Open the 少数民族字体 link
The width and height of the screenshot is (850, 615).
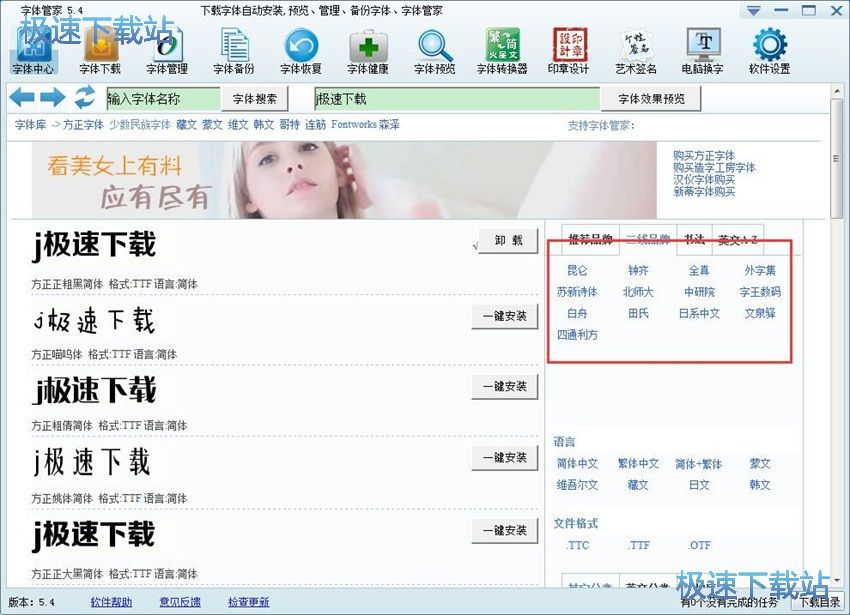tap(140, 125)
